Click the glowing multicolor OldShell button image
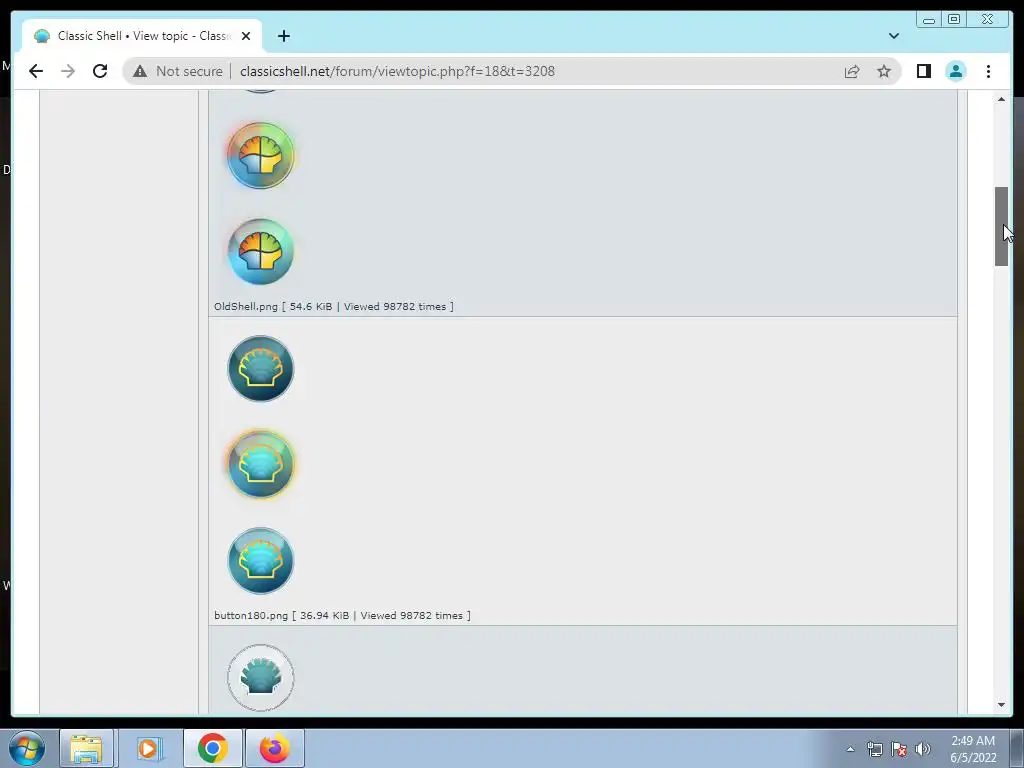1024x768 pixels. point(261,155)
